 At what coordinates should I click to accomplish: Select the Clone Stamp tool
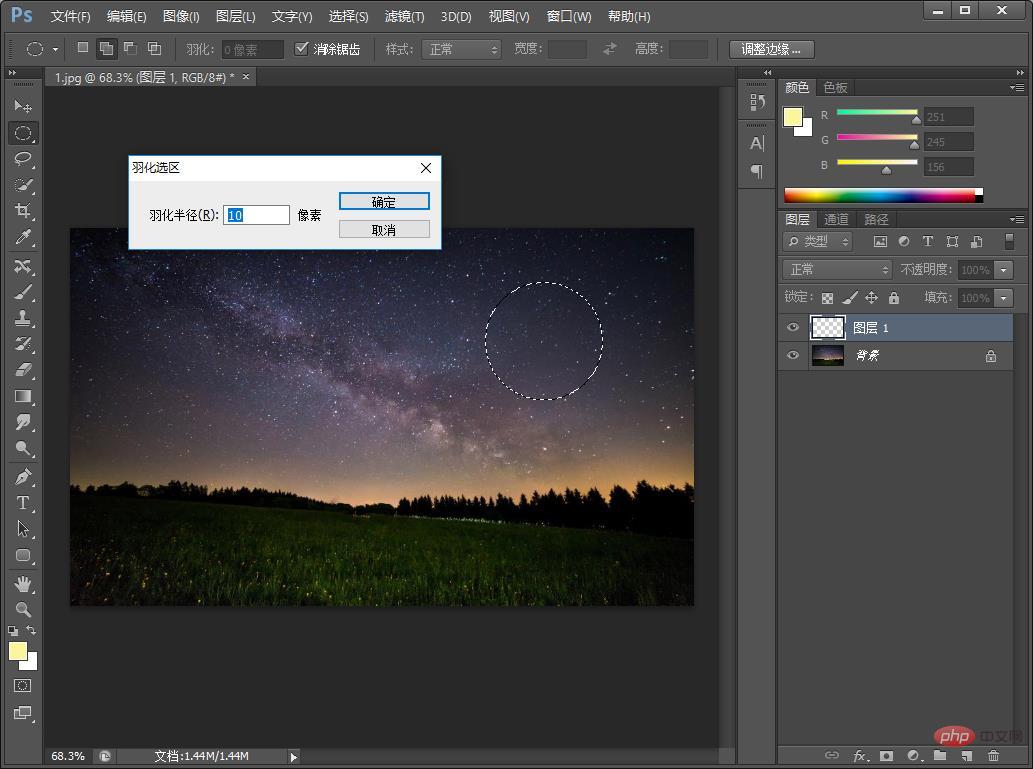pos(23,318)
